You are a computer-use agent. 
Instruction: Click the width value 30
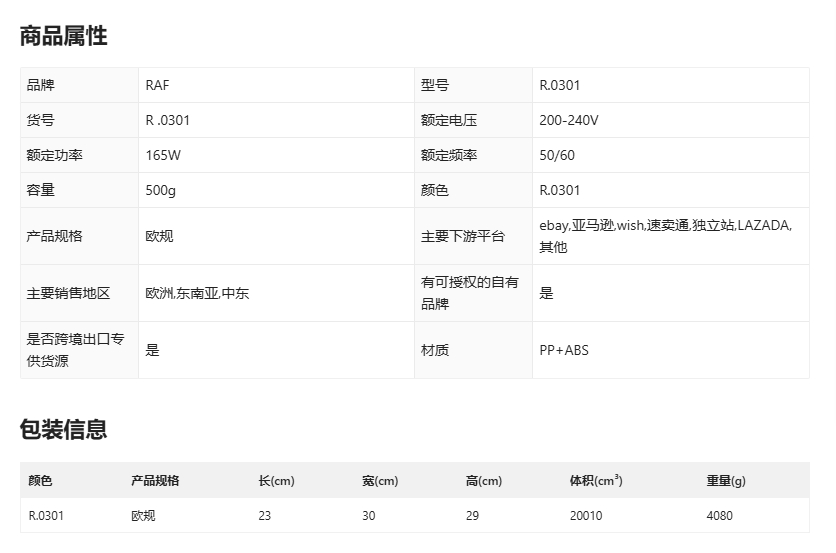pyautogui.click(x=369, y=516)
